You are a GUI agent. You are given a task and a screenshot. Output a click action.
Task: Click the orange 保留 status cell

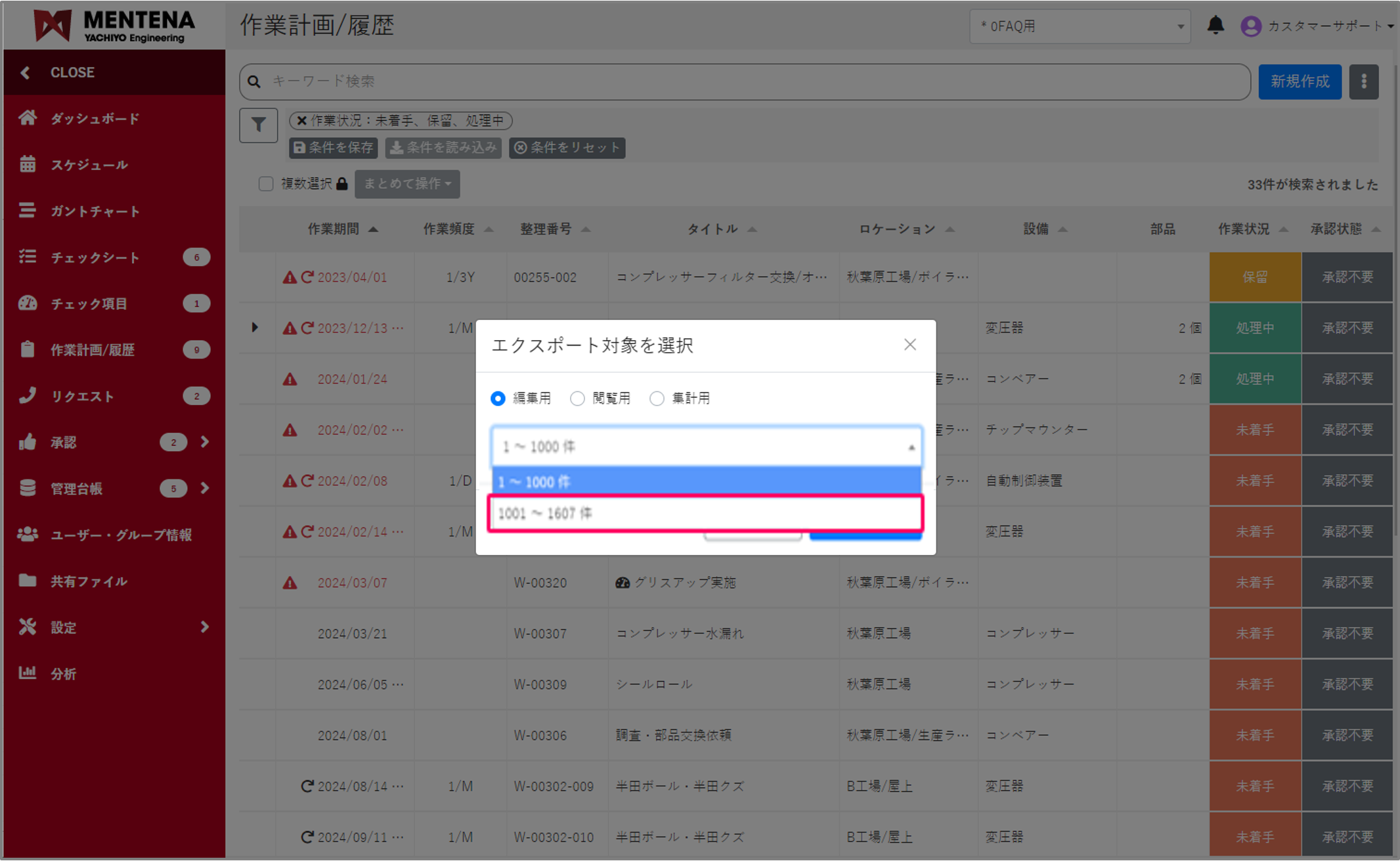point(1255,277)
